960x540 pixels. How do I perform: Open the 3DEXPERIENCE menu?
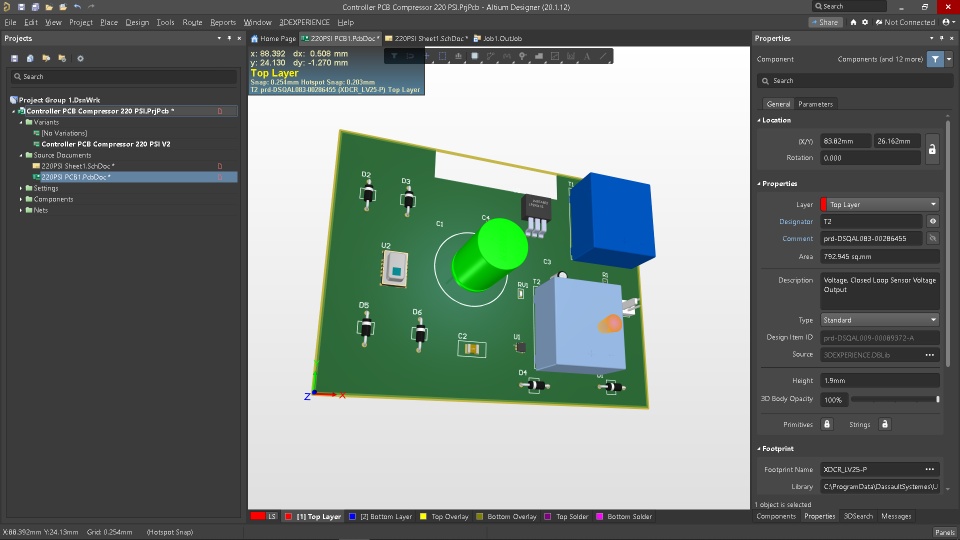pyautogui.click(x=304, y=22)
